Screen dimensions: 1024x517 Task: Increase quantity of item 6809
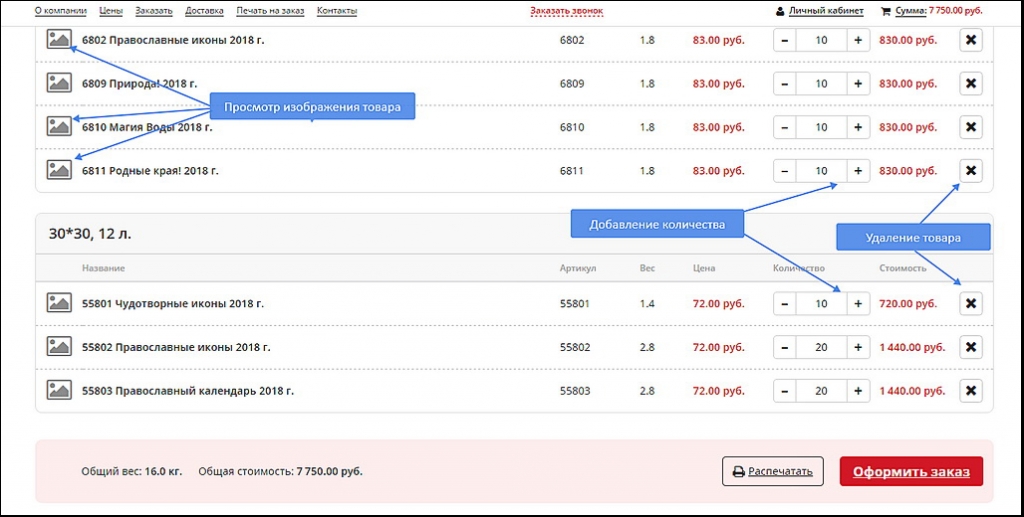click(857, 84)
